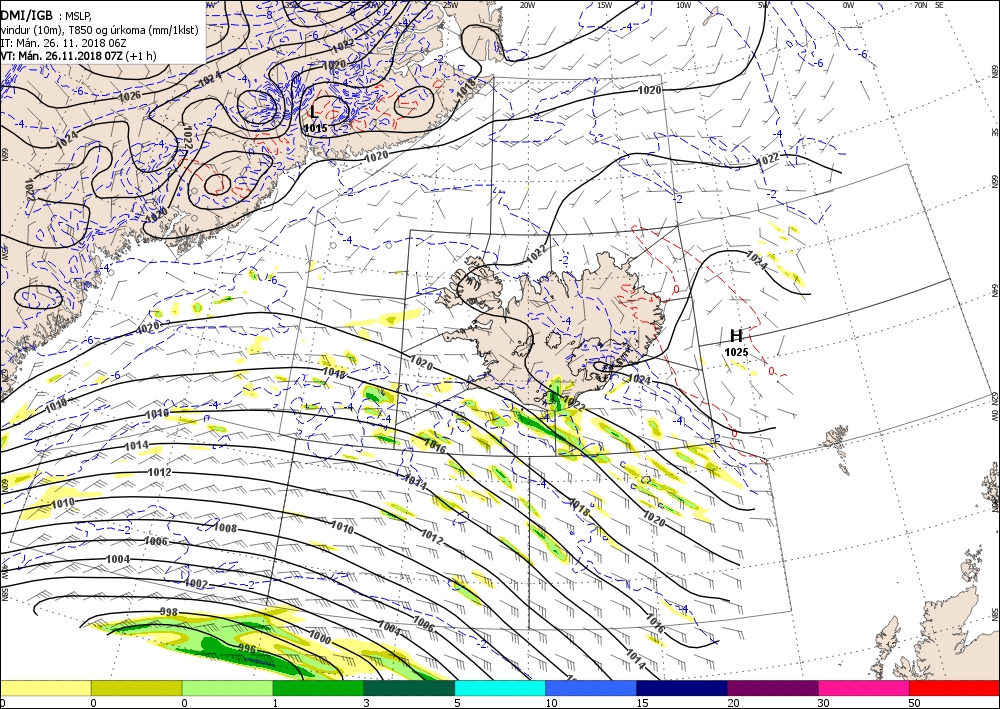The image size is (1000, 709).
Task: Click the '1002' isobar label
Action: click(x=196, y=583)
